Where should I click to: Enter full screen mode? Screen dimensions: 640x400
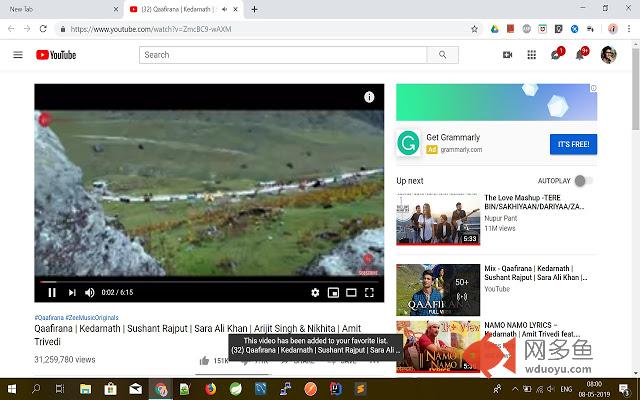click(x=369, y=292)
